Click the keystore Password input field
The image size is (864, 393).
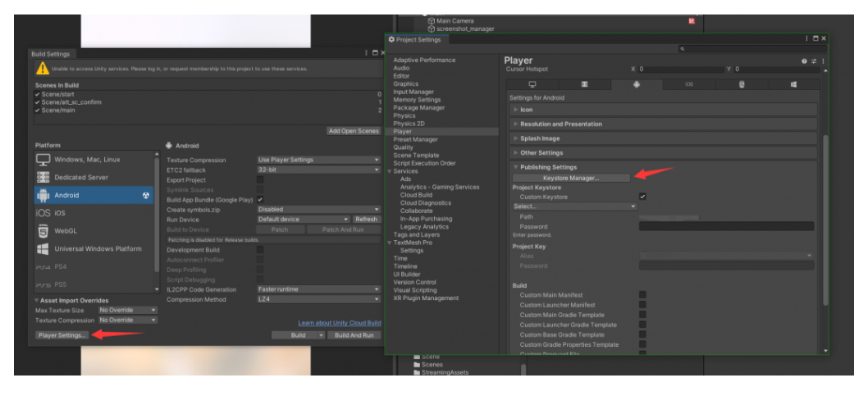(x=726, y=227)
